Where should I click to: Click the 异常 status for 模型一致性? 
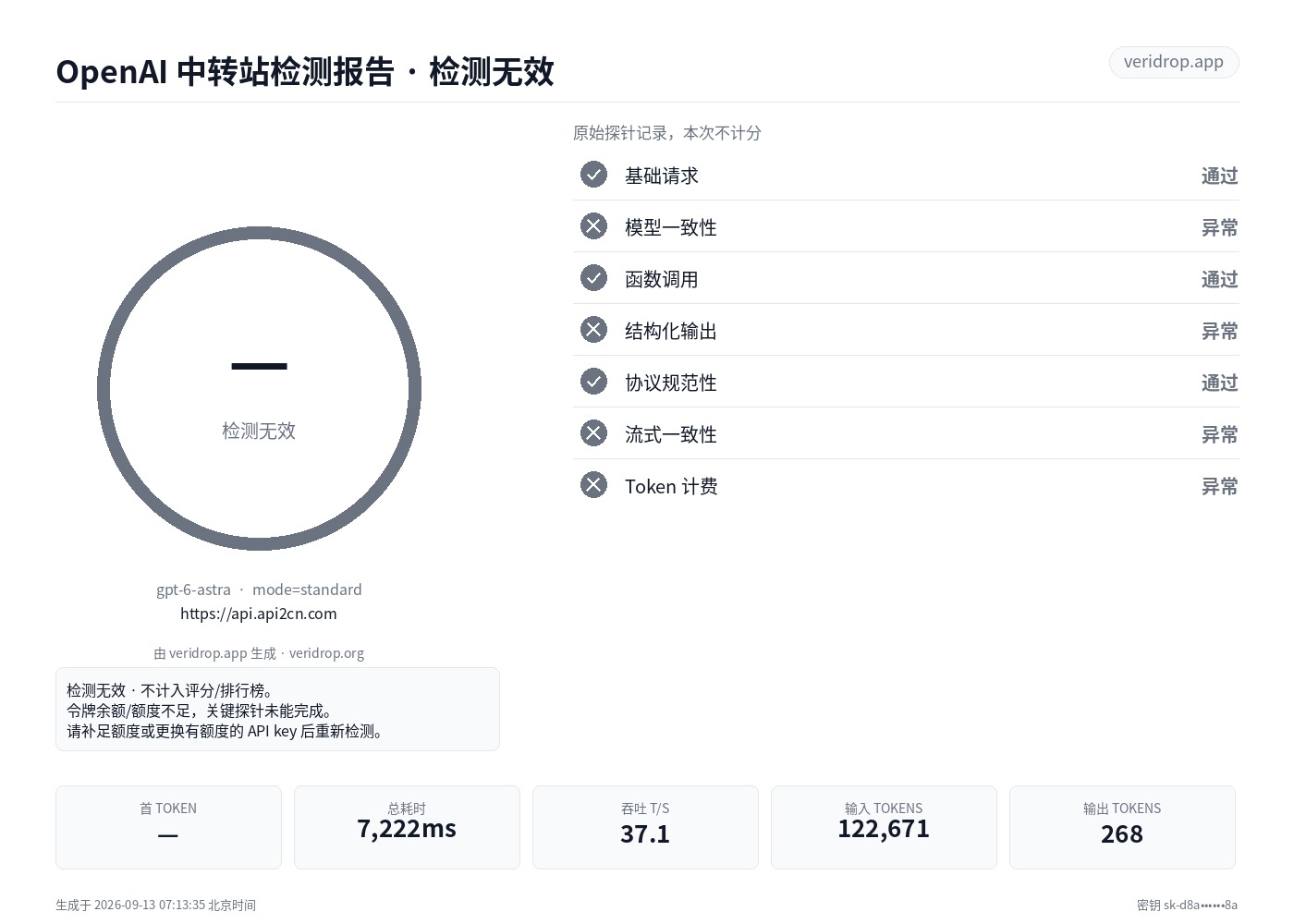[x=1219, y=227]
